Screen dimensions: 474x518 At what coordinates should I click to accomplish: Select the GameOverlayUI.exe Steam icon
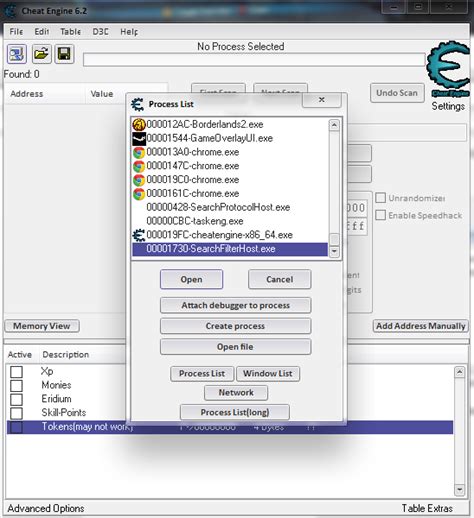tap(139, 139)
